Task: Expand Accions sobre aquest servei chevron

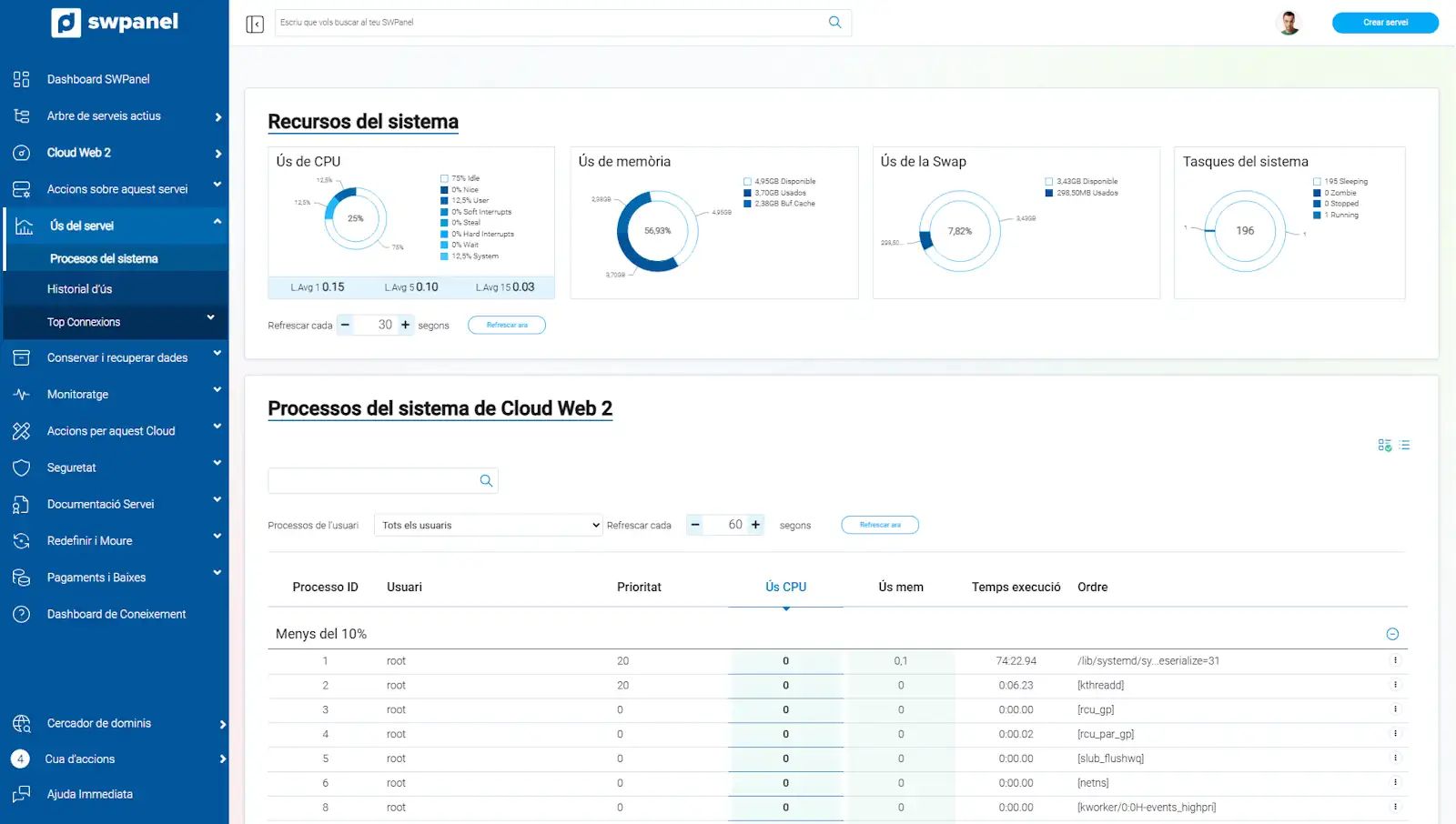Action: [x=217, y=185]
